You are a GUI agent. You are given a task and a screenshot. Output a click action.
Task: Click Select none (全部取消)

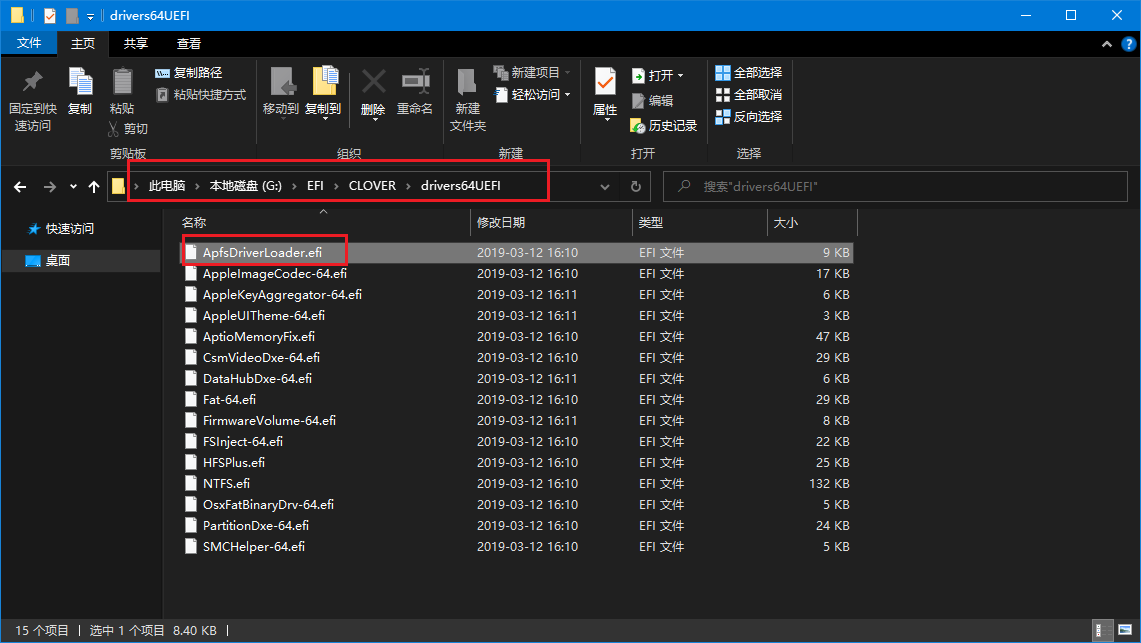tap(749, 95)
